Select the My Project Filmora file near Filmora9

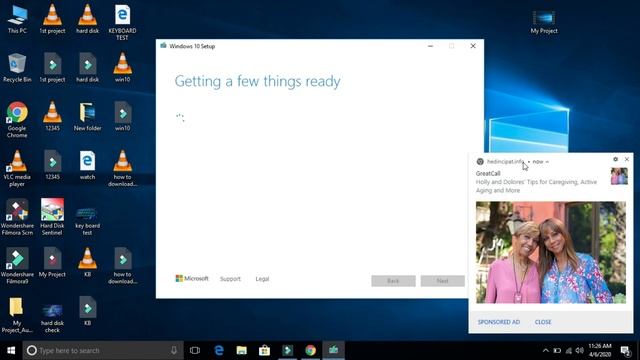tap(52, 262)
